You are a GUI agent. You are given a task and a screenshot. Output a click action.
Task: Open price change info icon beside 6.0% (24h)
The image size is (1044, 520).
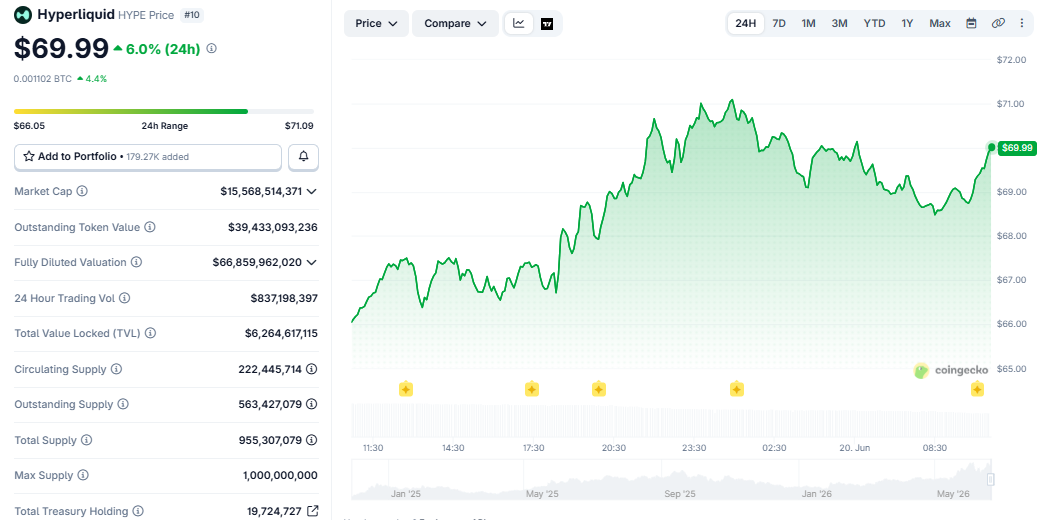(212, 49)
